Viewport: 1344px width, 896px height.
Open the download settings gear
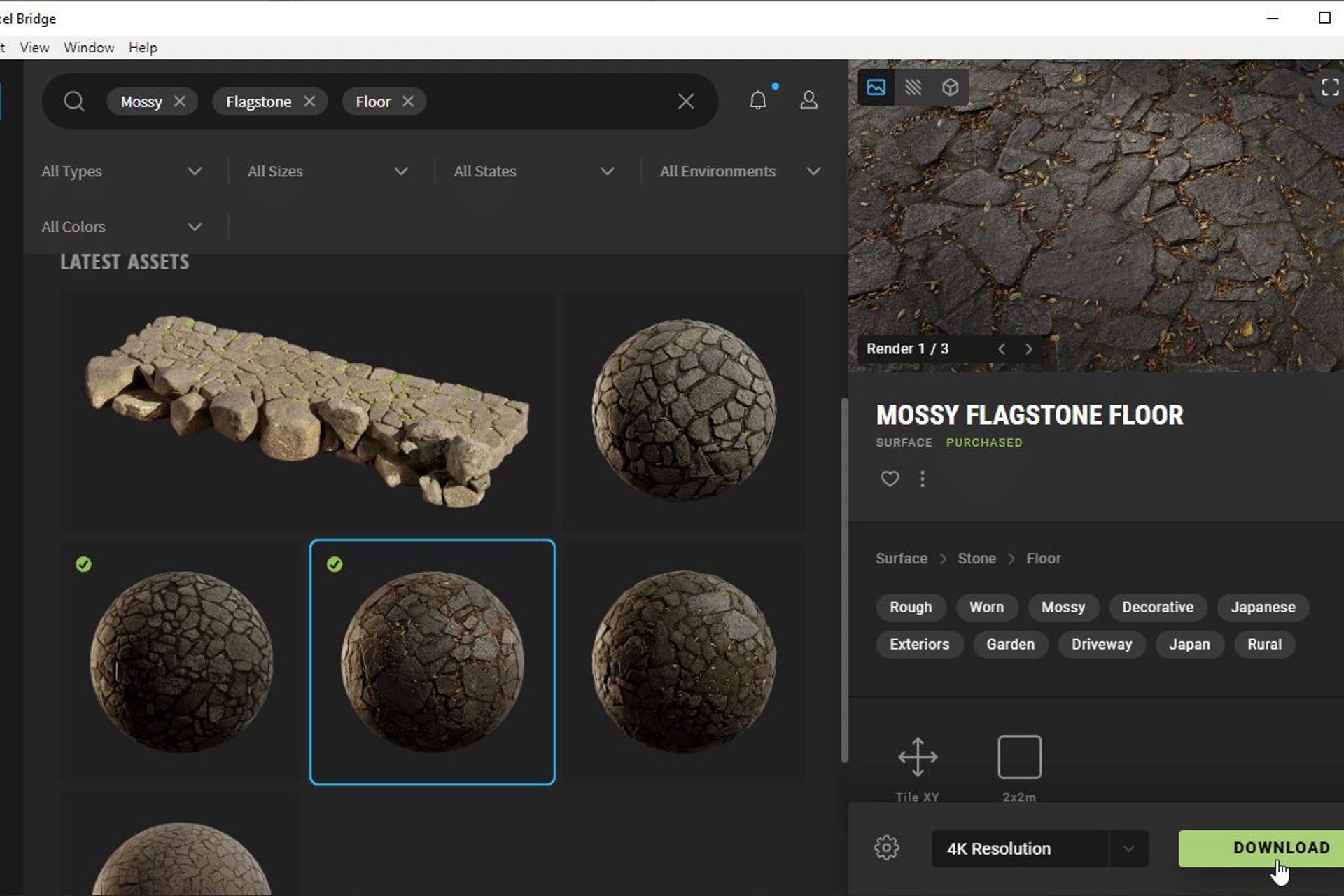[x=887, y=848]
